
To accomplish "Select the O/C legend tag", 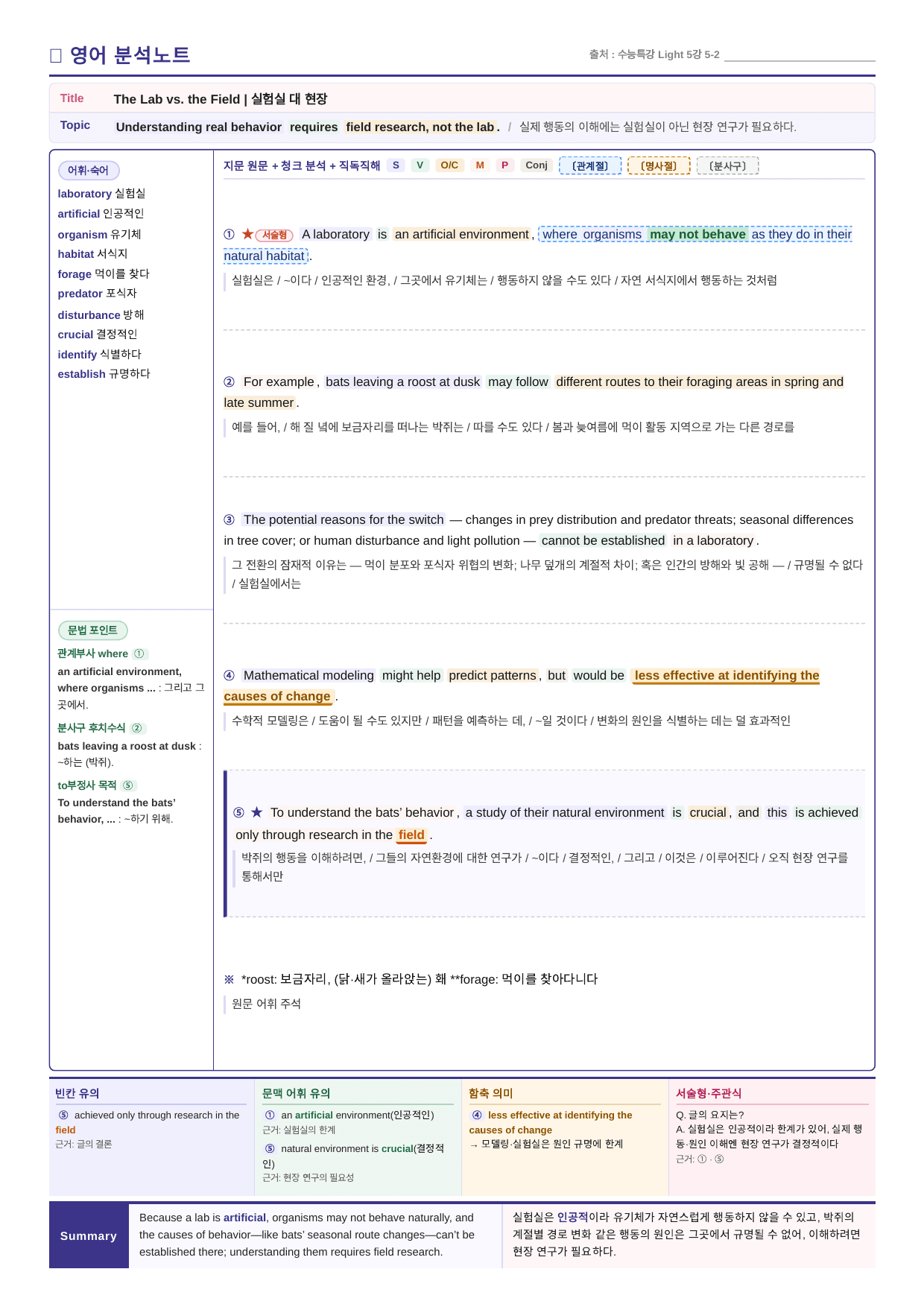I will (449, 165).
